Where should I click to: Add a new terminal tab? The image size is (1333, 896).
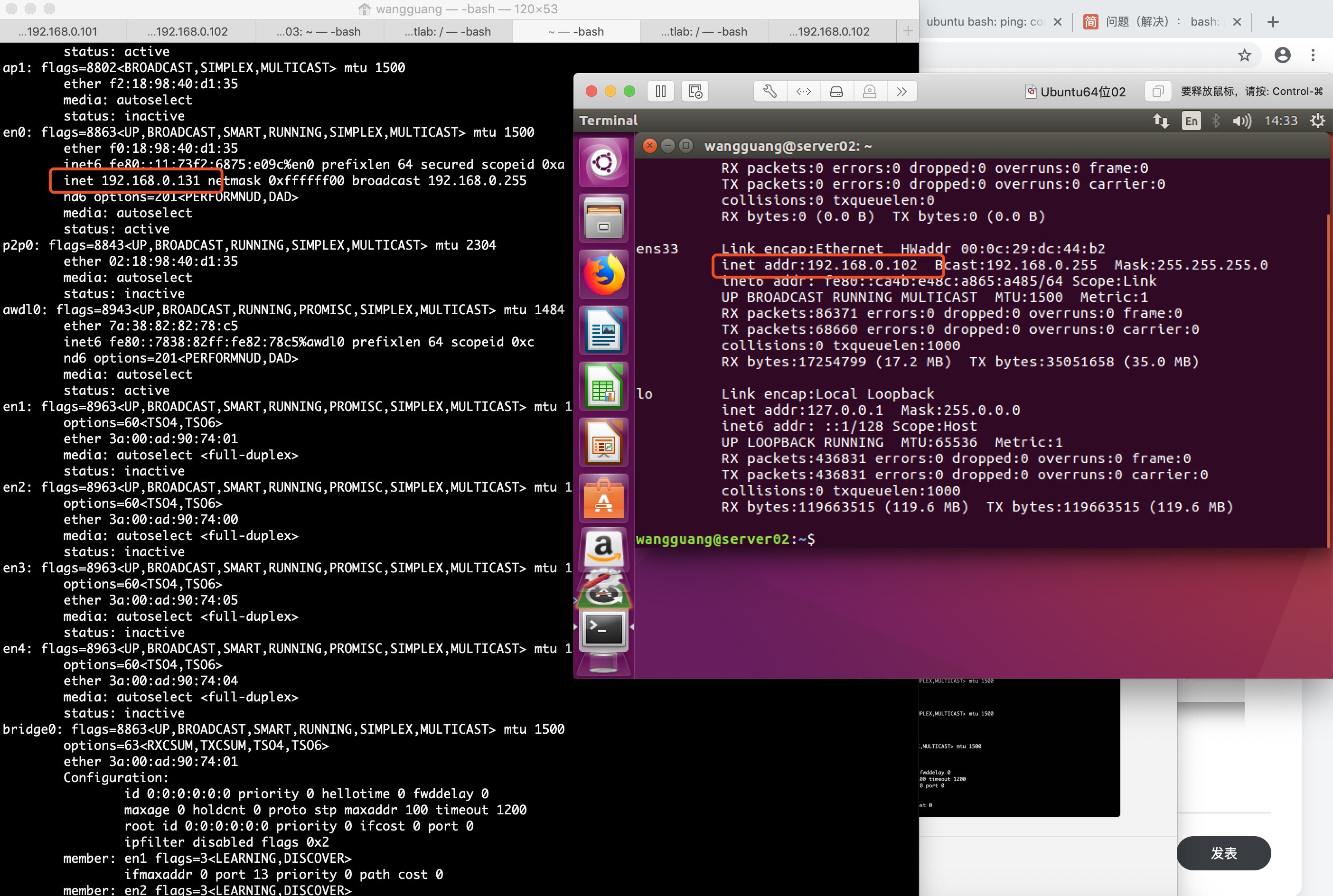click(908, 31)
